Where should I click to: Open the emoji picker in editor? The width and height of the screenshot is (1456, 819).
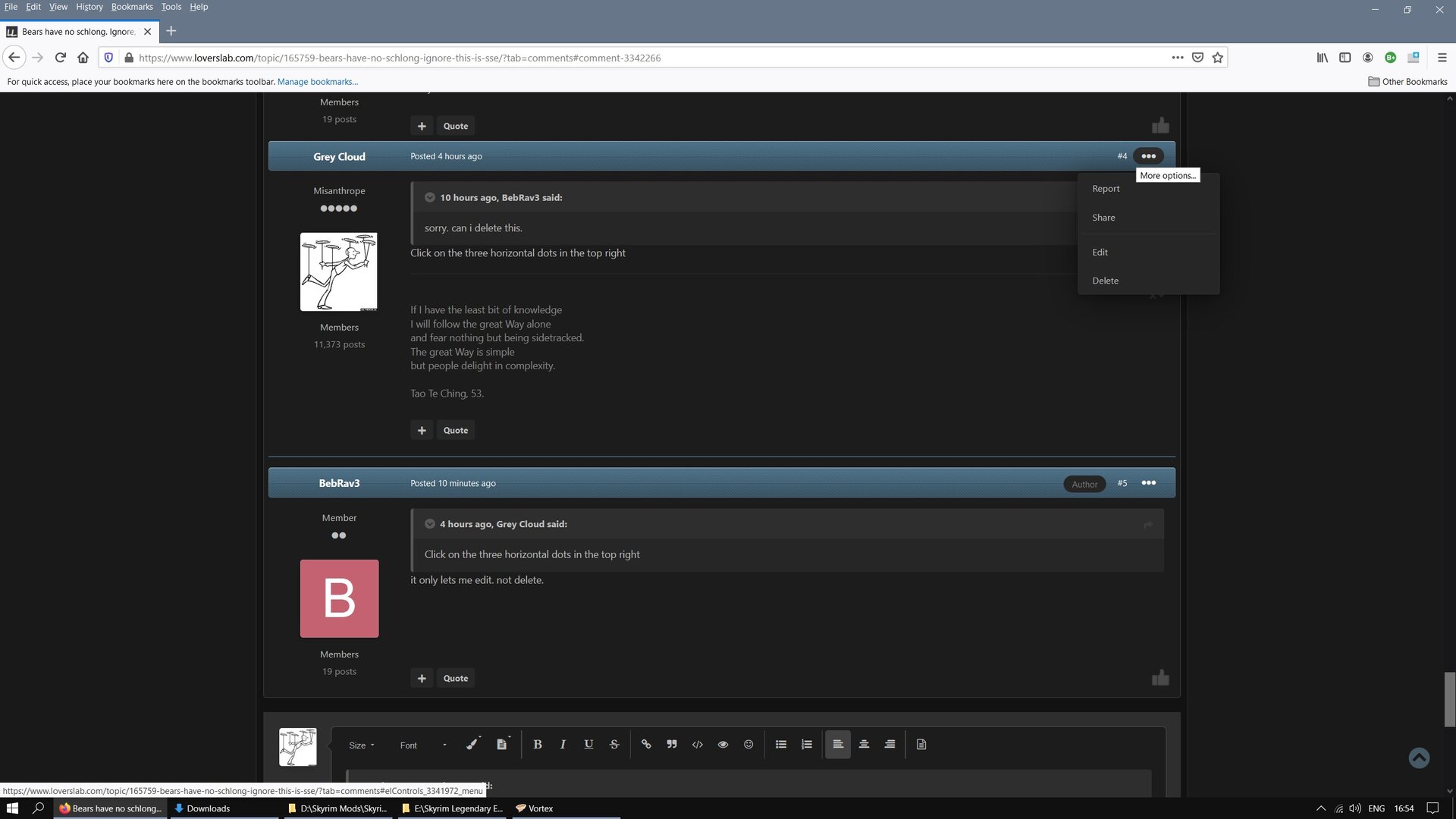pyautogui.click(x=748, y=745)
